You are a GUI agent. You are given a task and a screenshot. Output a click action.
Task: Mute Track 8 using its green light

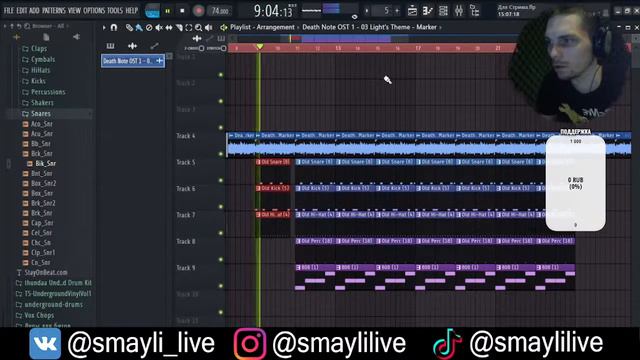(x=221, y=260)
